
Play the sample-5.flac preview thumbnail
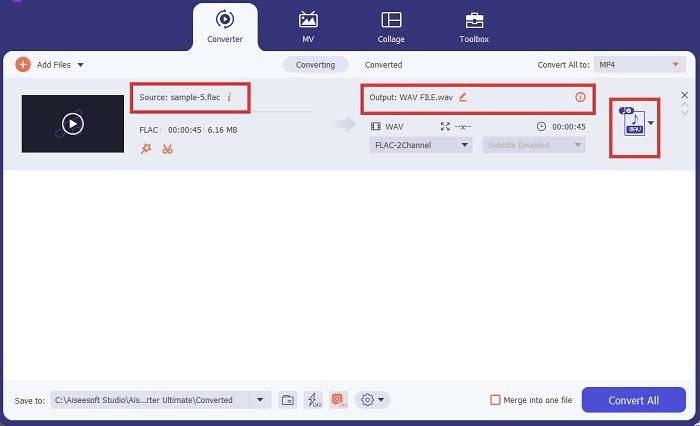click(72, 124)
